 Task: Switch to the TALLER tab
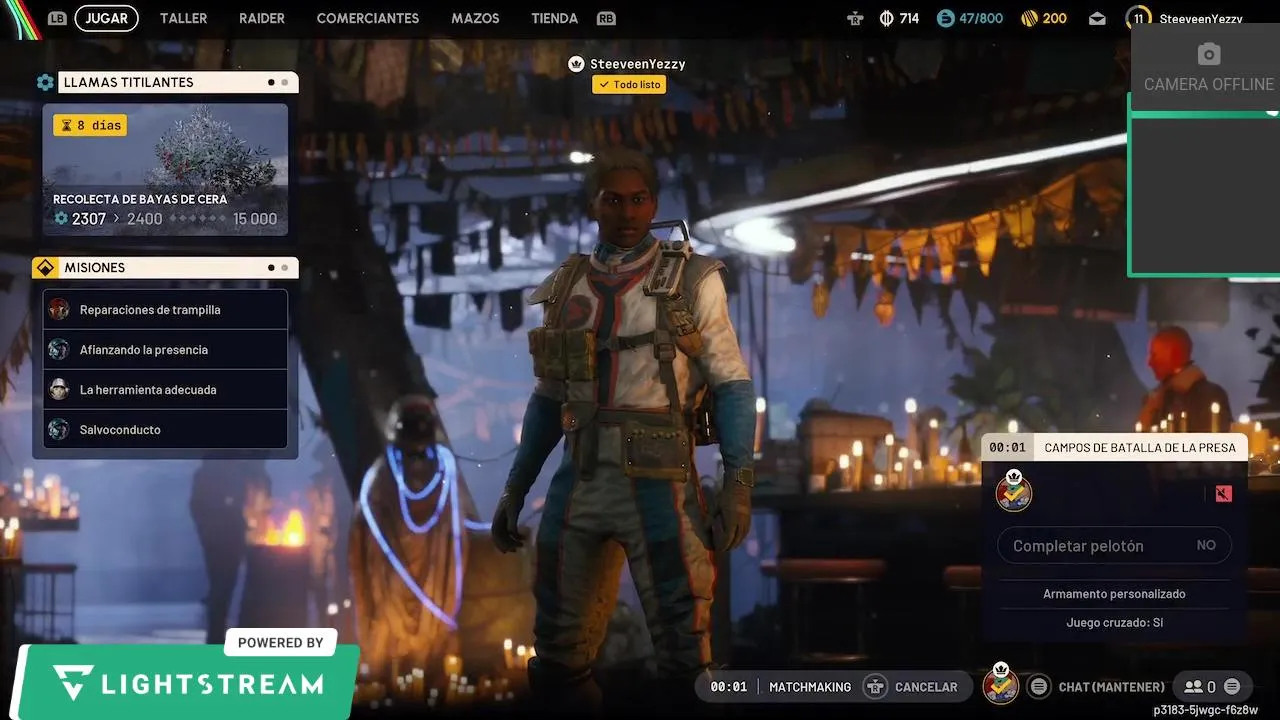(184, 18)
